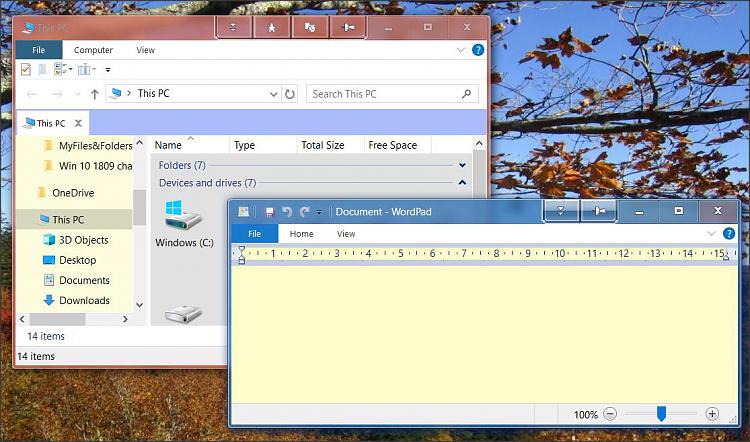Viewport: 750px width, 442px height.
Task: Open the WordPad View tab
Action: point(346,233)
